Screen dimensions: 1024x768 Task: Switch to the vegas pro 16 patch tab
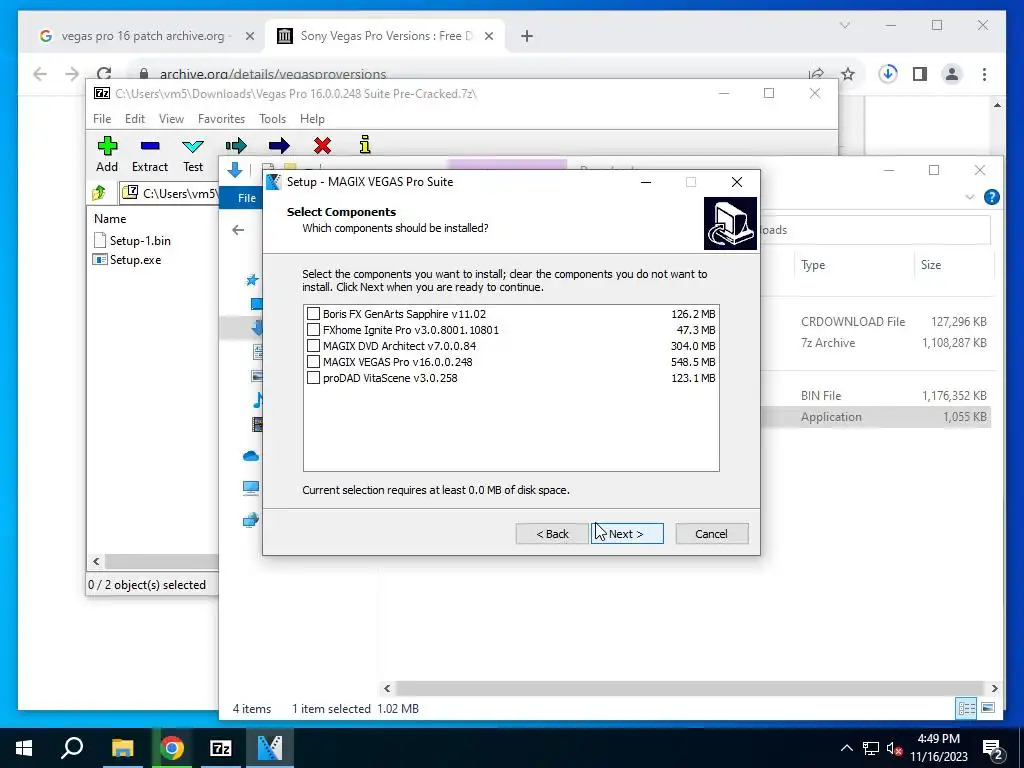[142, 36]
